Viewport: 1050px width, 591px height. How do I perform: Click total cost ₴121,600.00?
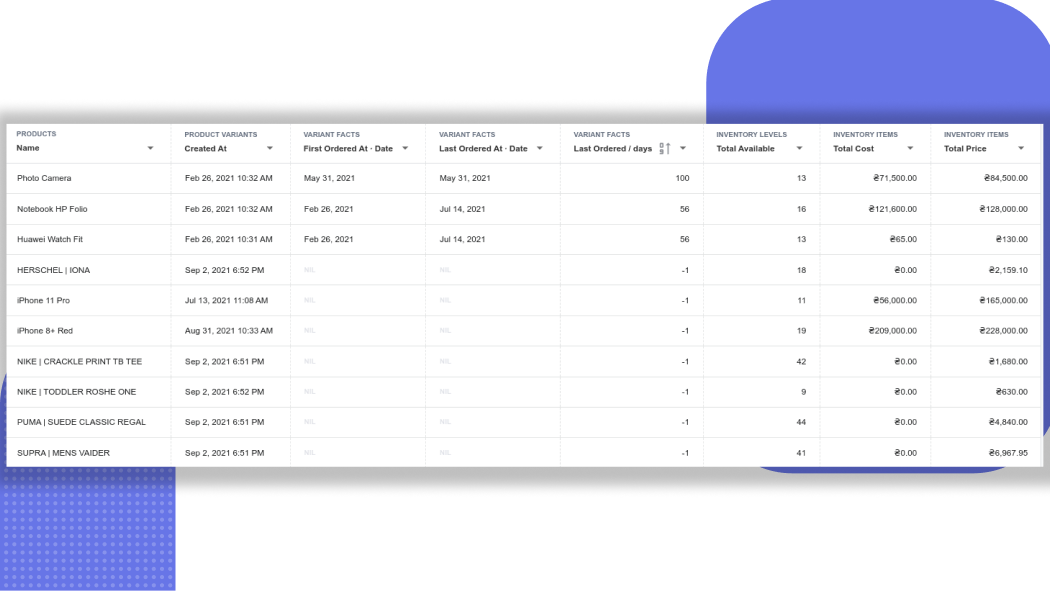click(x=893, y=209)
